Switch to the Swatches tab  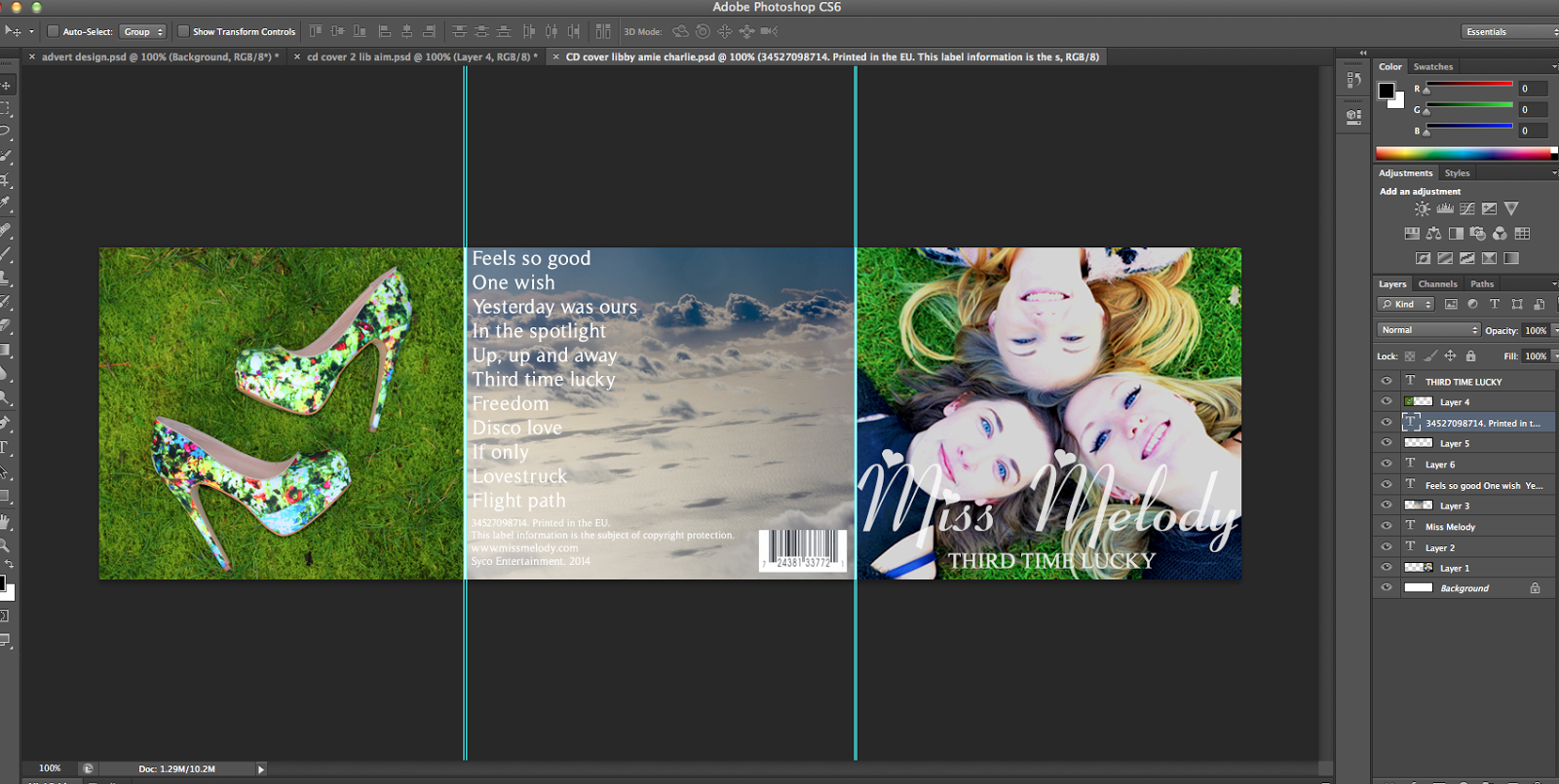pos(1433,66)
